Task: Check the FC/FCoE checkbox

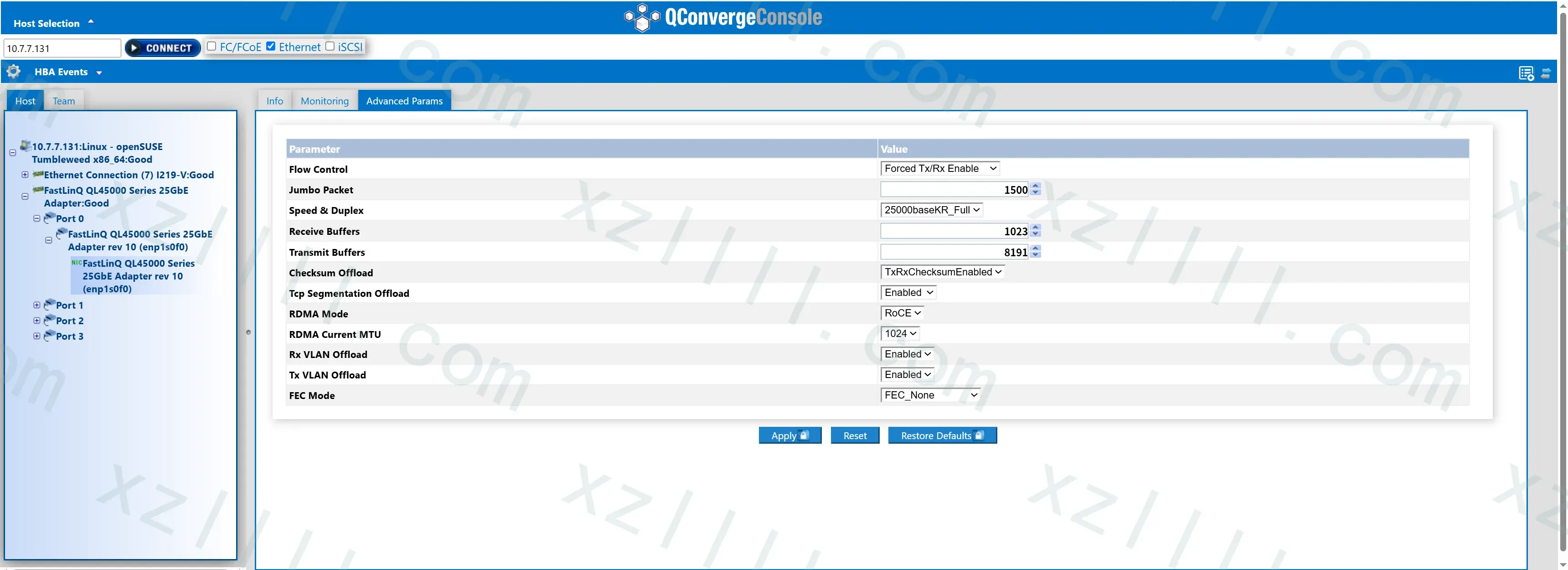Action: 211,46
